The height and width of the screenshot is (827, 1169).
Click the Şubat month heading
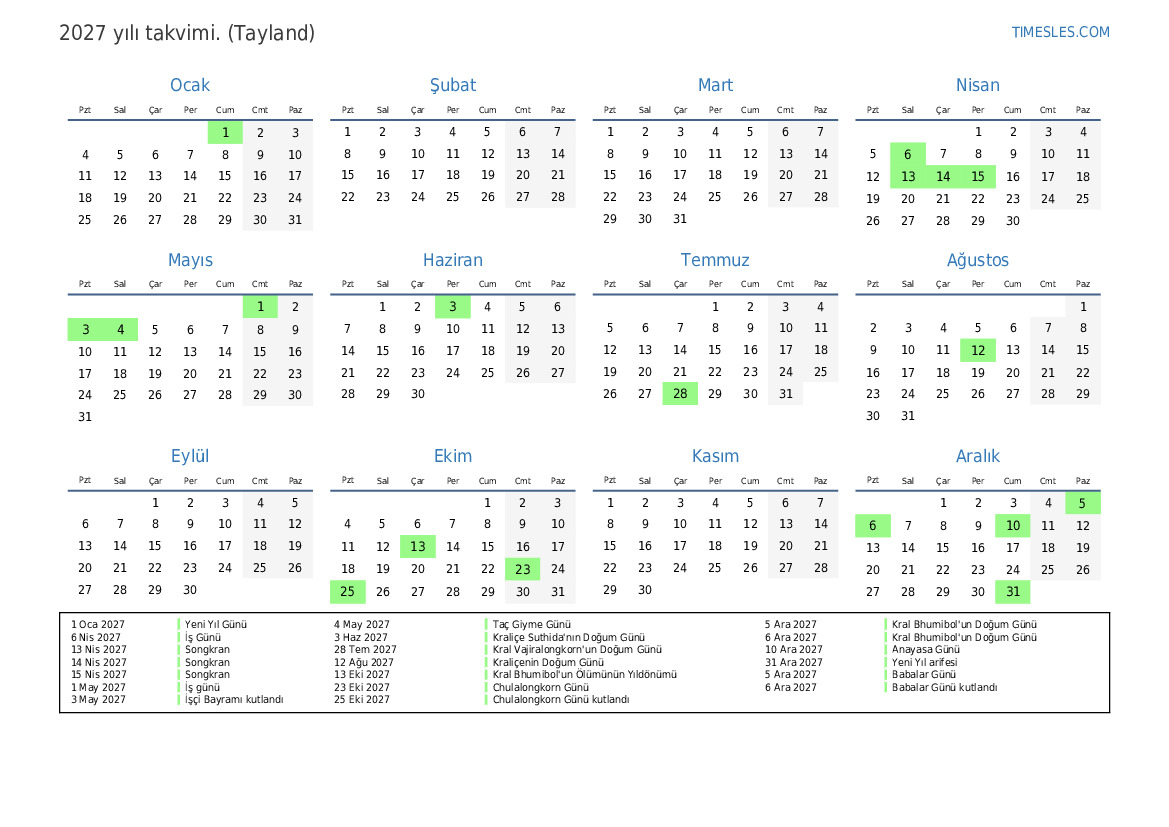[452, 85]
